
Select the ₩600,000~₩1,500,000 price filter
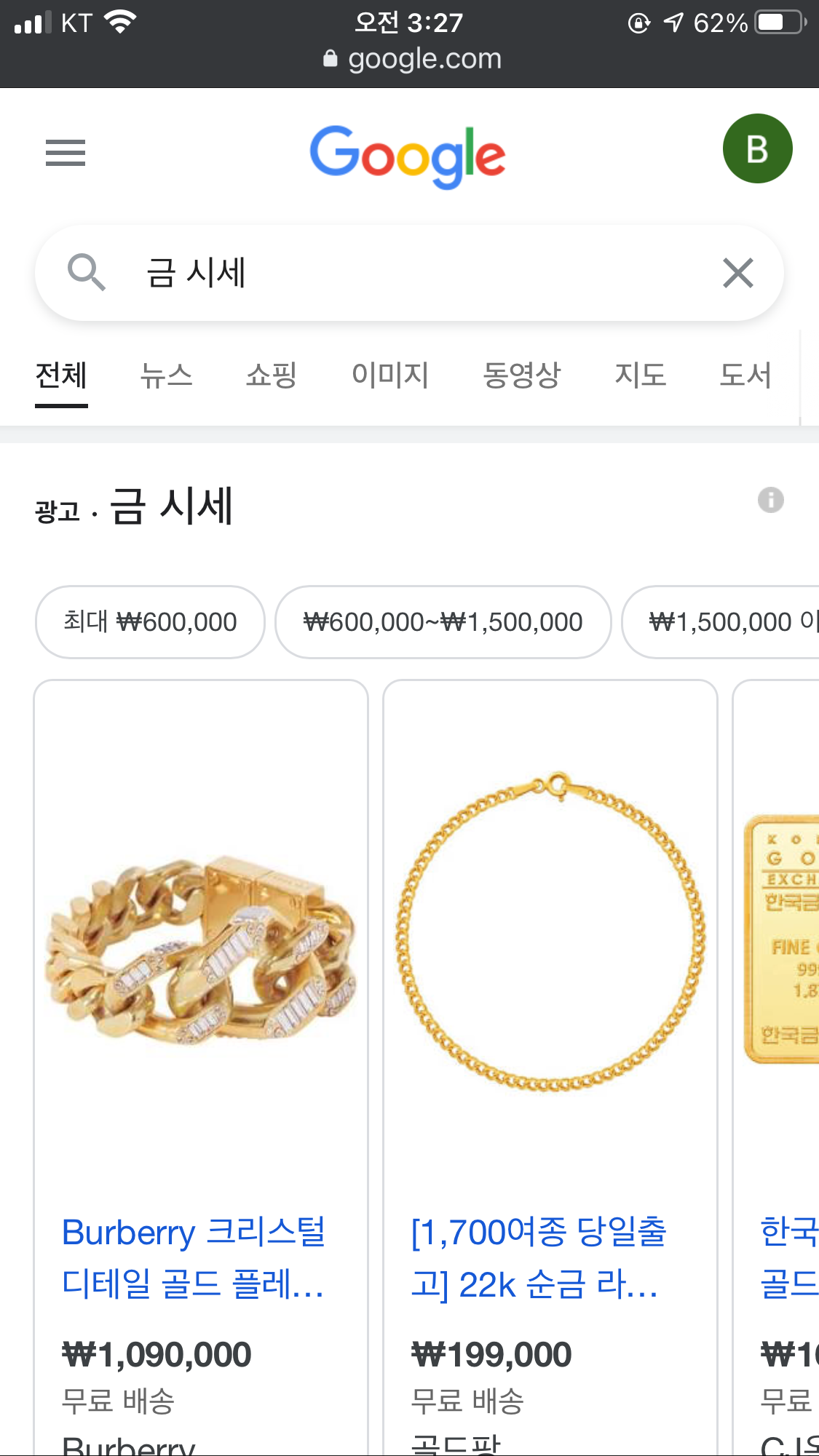(x=443, y=622)
